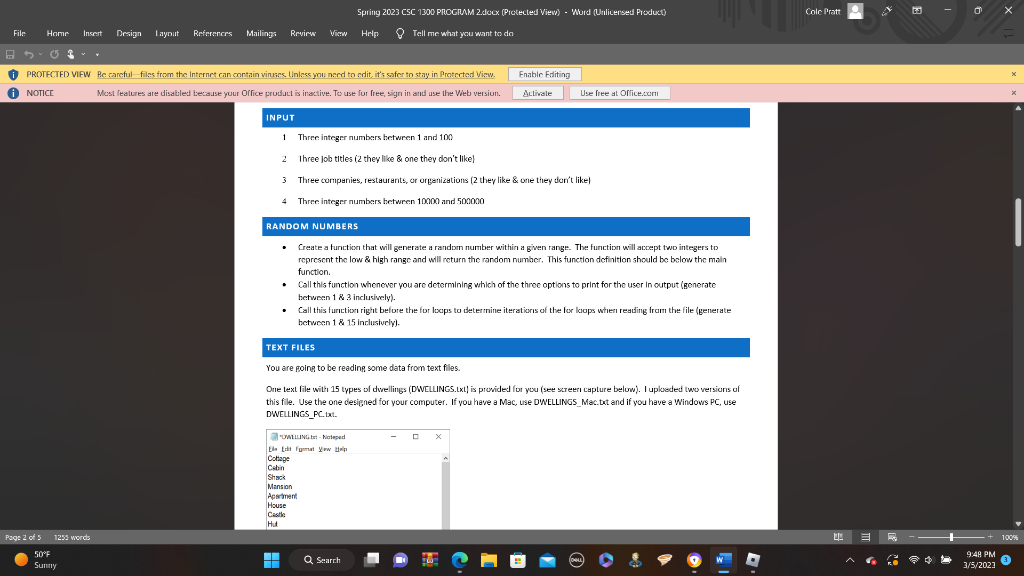Click the vertical scrollbar thumb

1018,222
